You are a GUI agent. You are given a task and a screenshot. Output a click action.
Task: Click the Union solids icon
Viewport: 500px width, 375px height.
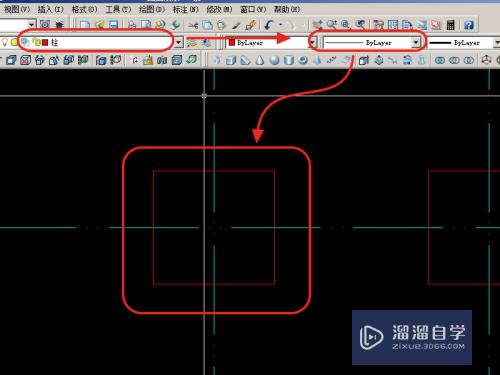440,60
